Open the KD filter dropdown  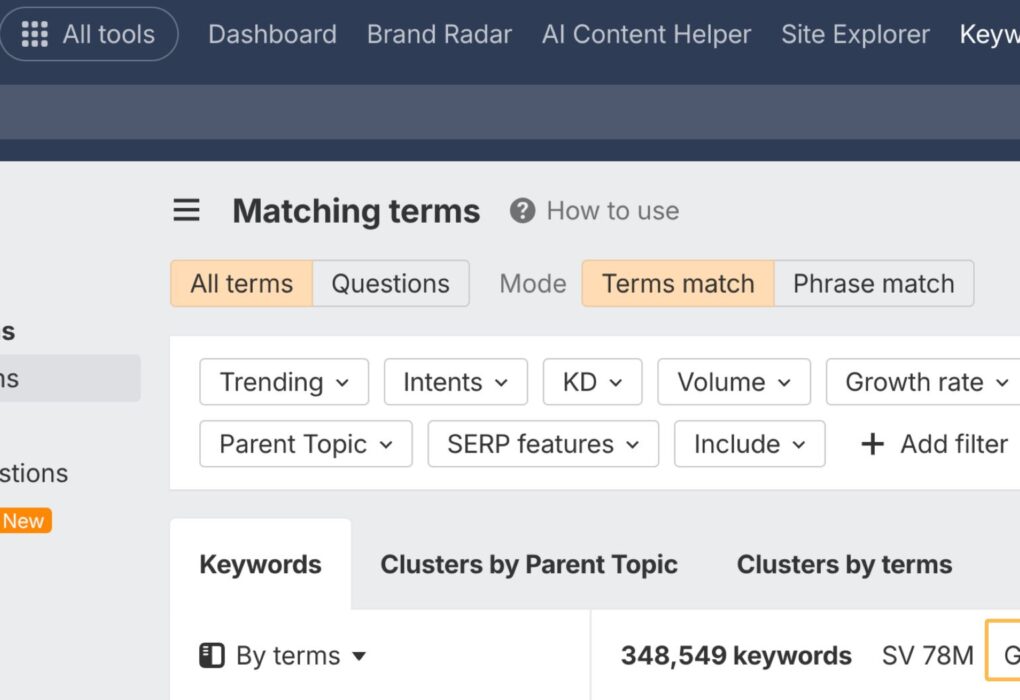click(592, 382)
